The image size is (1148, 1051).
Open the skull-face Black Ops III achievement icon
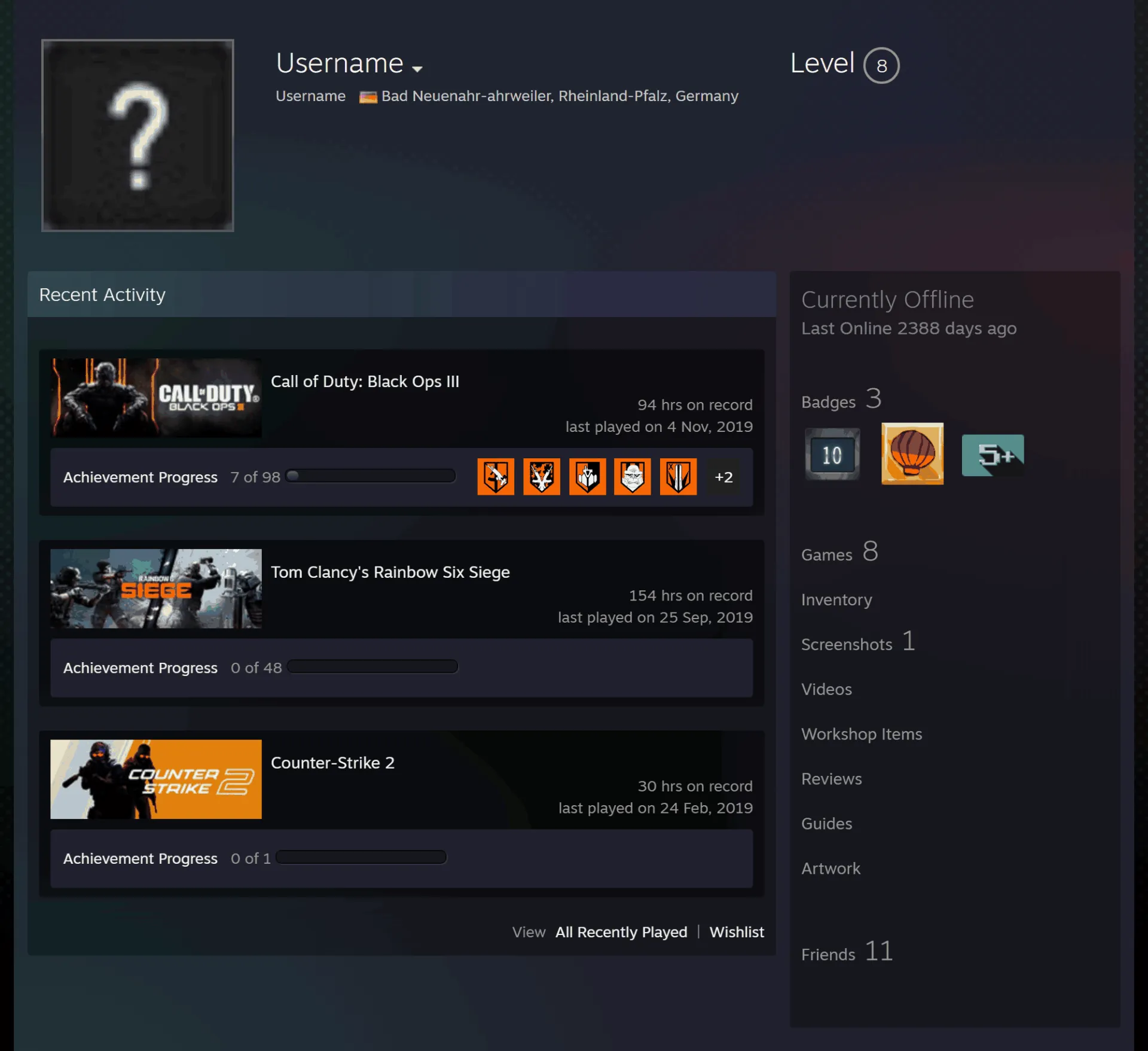point(633,477)
